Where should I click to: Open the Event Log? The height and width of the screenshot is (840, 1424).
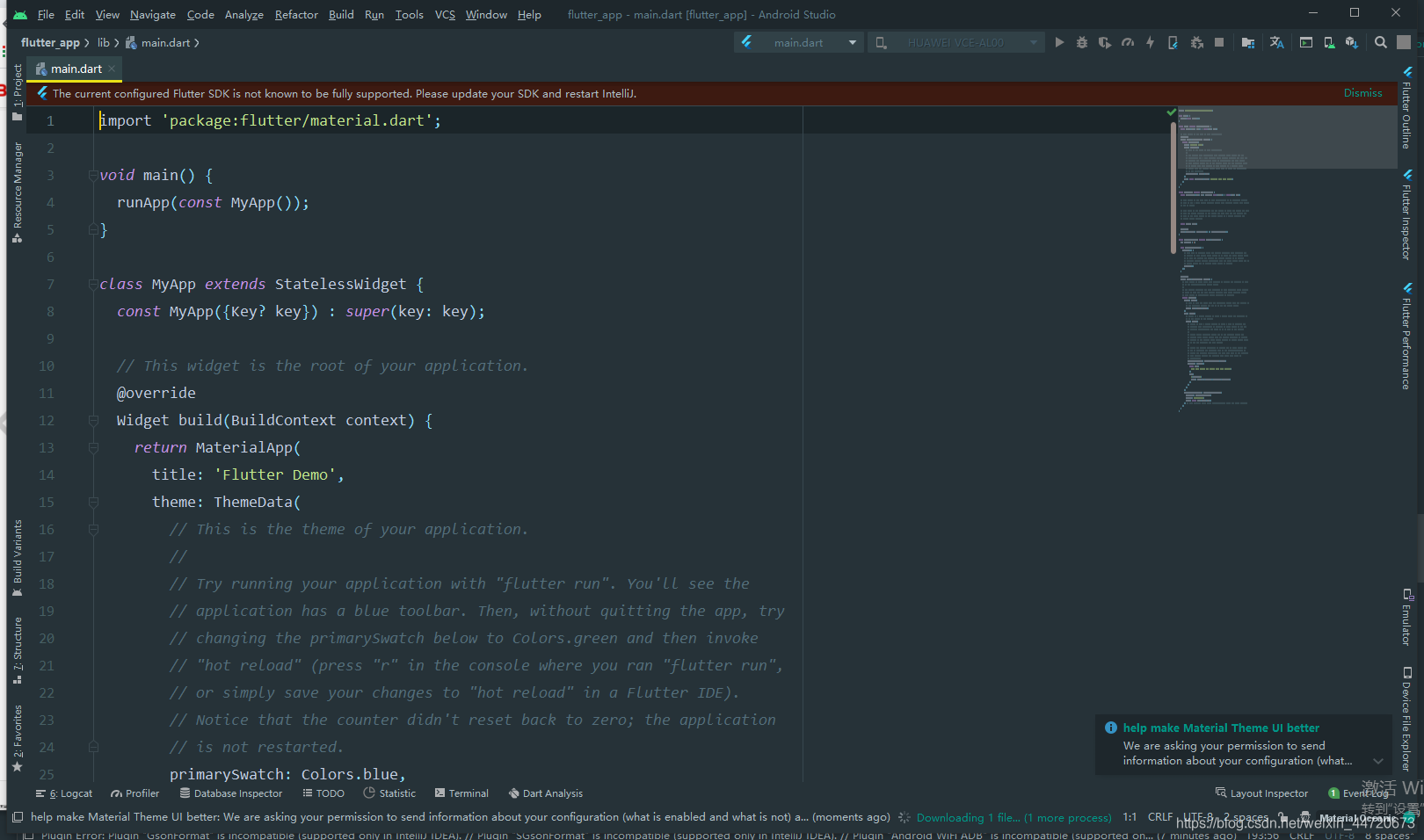(x=1359, y=793)
